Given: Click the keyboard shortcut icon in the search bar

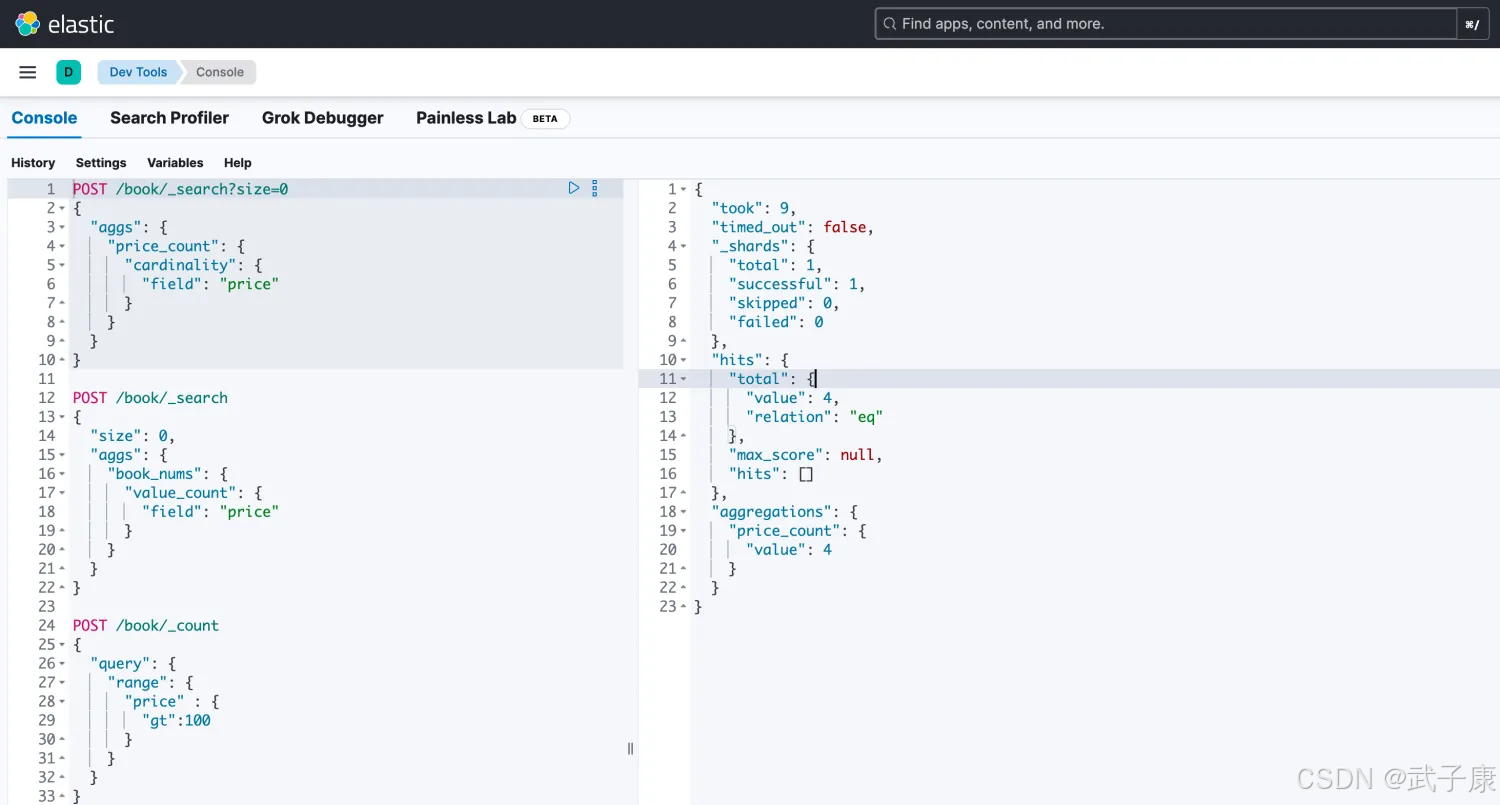Looking at the screenshot, I should [x=1472, y=24].
